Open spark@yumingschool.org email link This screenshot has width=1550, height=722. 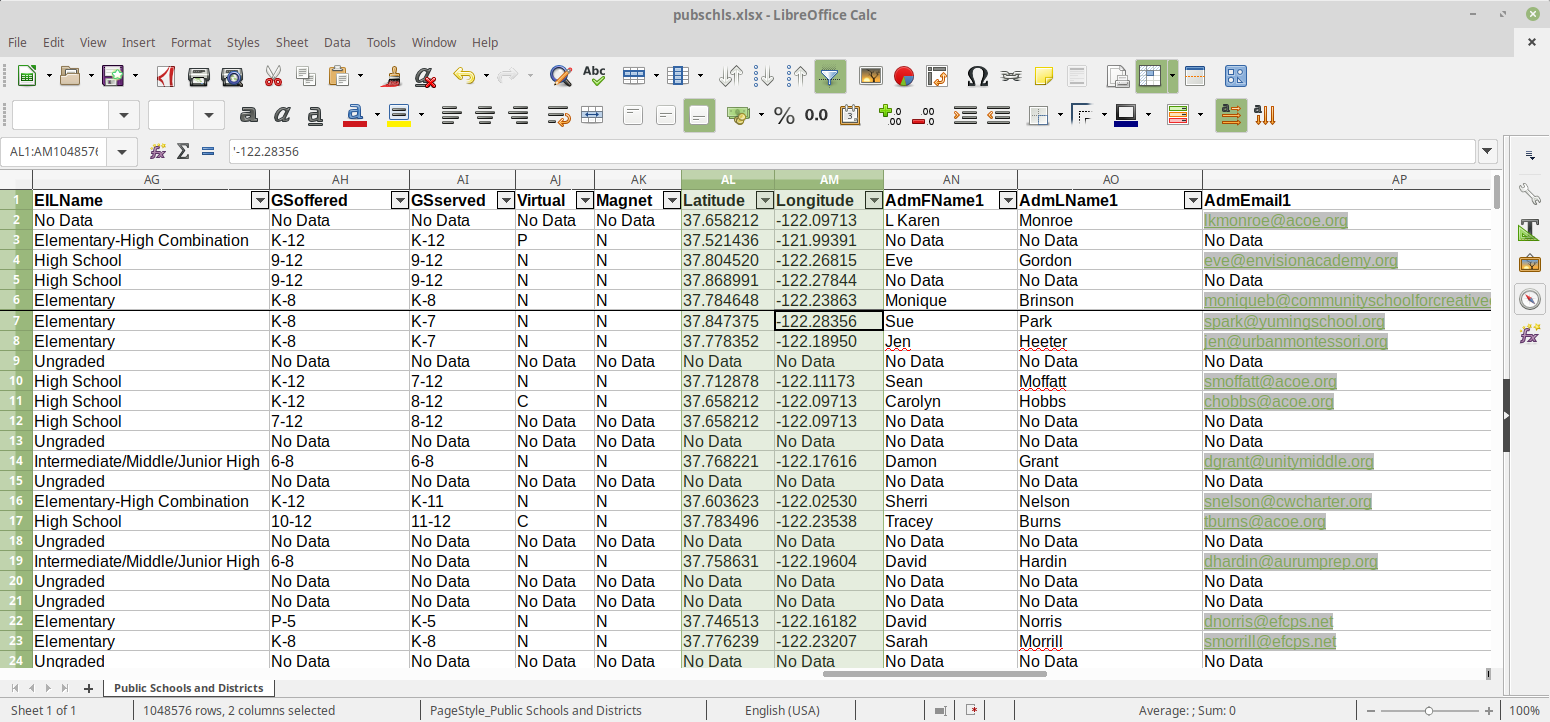coord(1294,321)
